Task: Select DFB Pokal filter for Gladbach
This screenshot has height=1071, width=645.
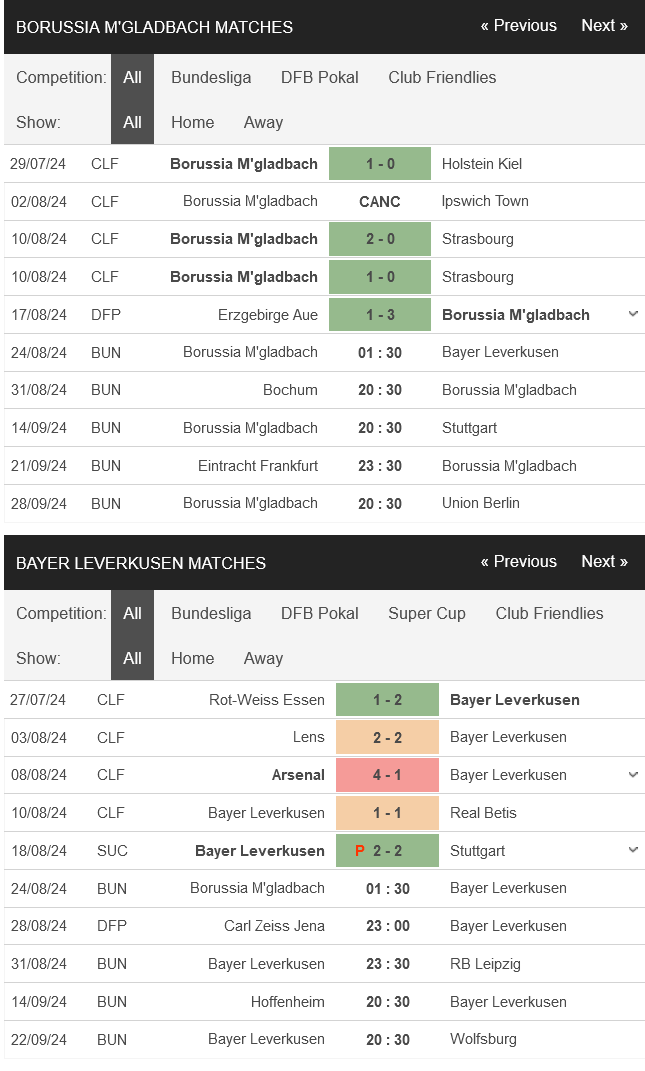Action: 320,77
